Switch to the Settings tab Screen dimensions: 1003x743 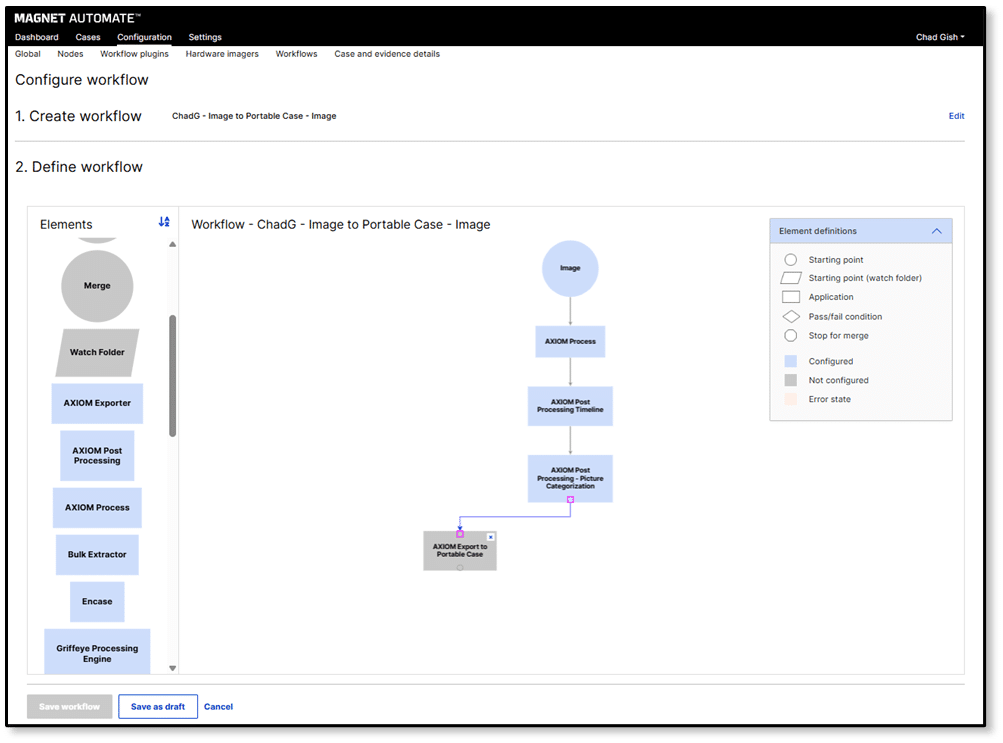(205, 37)
